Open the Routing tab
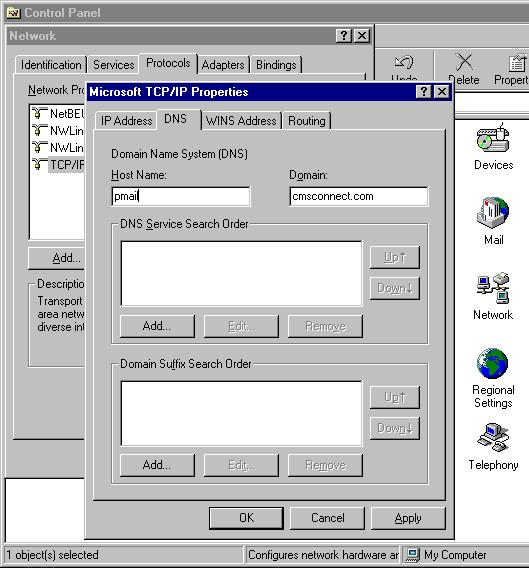Viewport: 529px width, 568px height. tap(307, 121)
